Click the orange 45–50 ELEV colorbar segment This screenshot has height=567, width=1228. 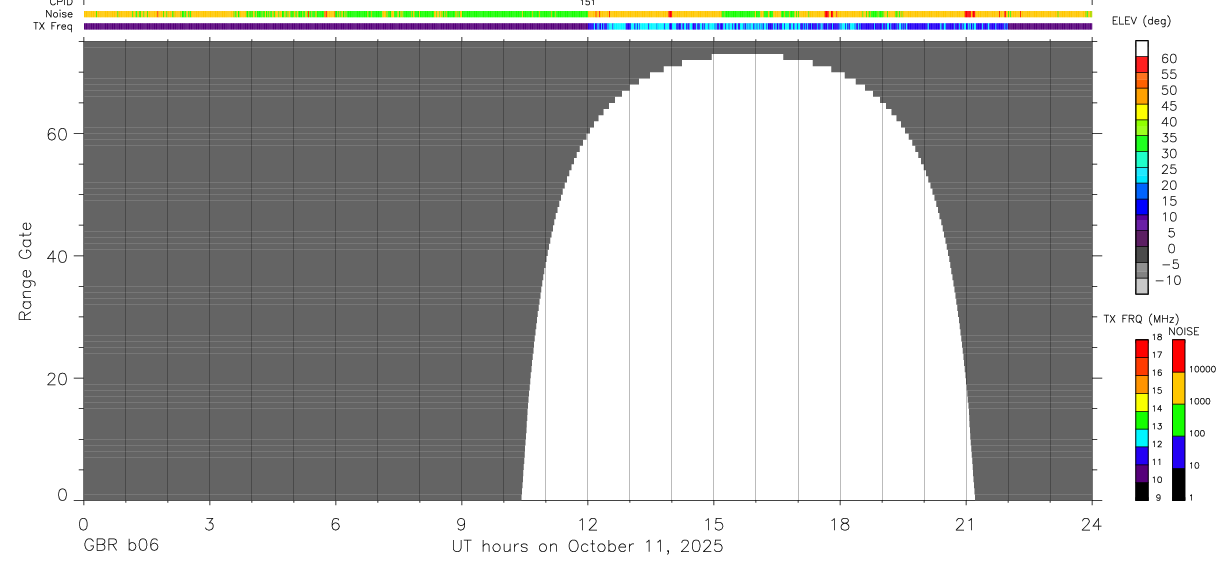(1141, 97)
